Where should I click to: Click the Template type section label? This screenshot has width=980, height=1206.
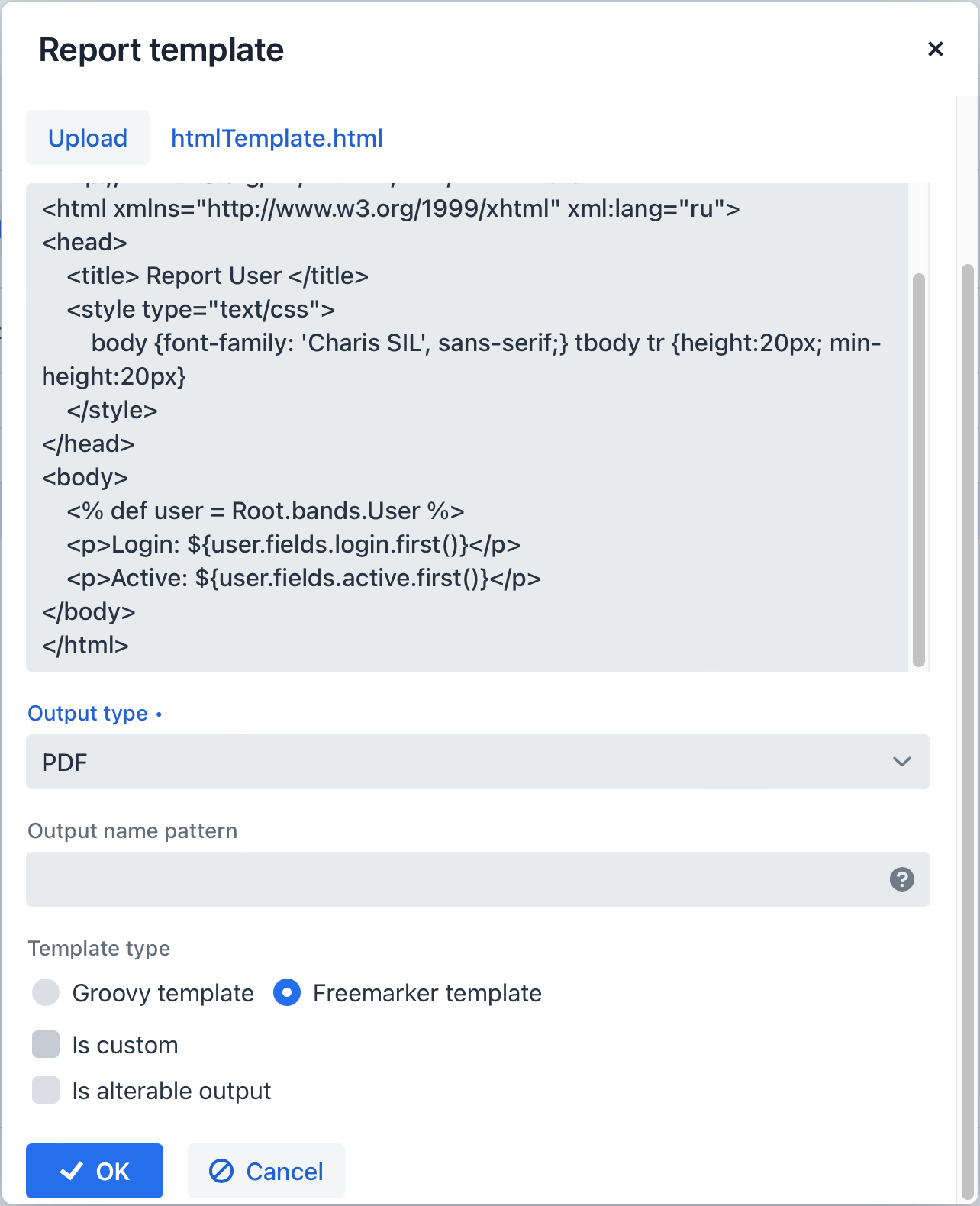(x=98, y=948)
